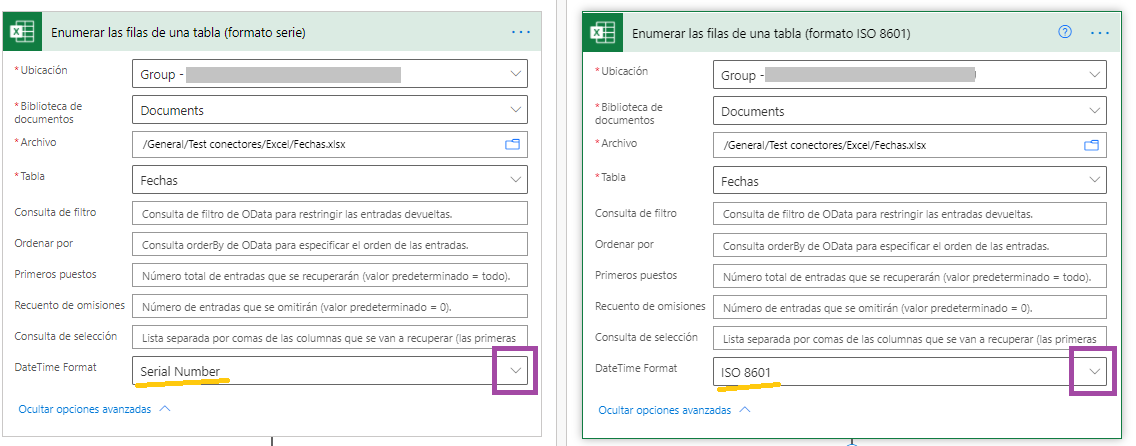Open file picker folder icon in ISO 8601 card

coord(1092,146)
